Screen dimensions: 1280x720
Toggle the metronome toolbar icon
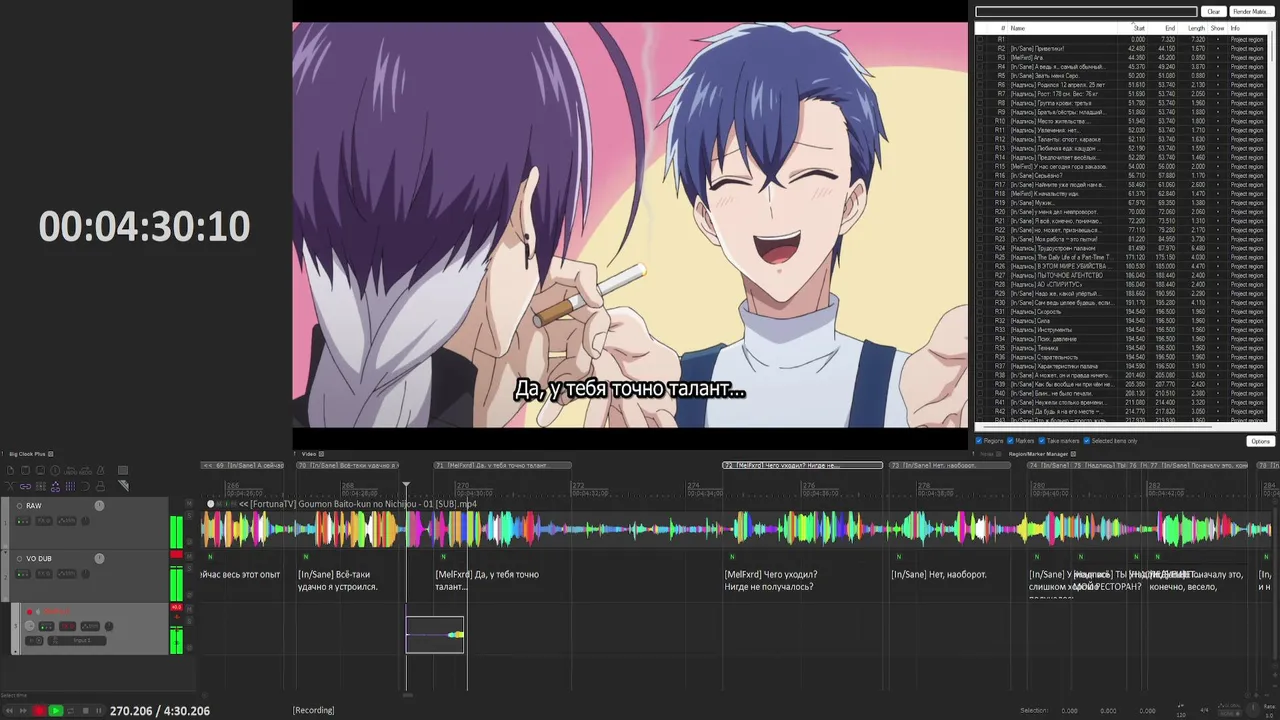point(100,471)
